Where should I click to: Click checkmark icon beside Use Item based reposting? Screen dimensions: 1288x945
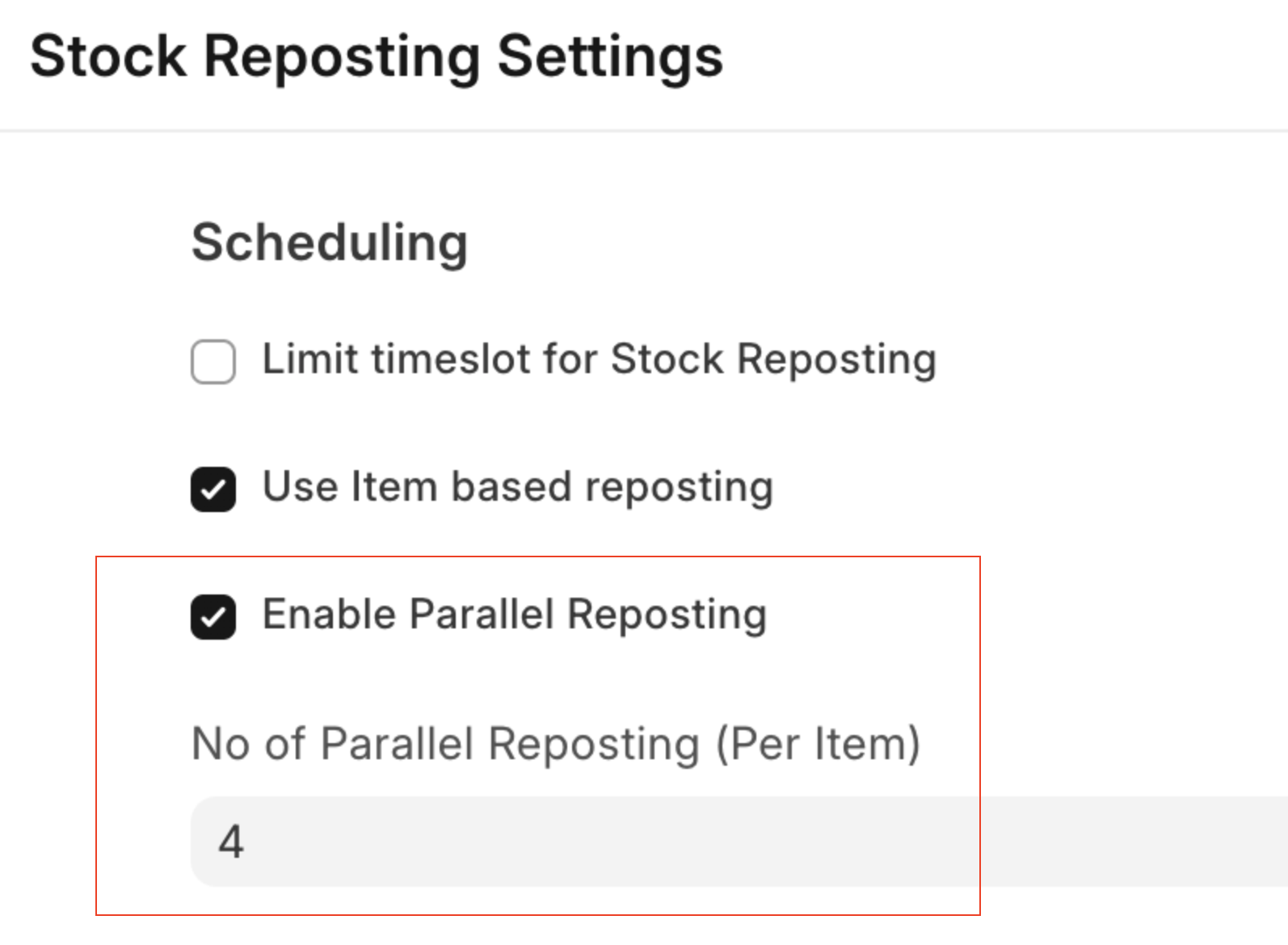pos(213,489)
